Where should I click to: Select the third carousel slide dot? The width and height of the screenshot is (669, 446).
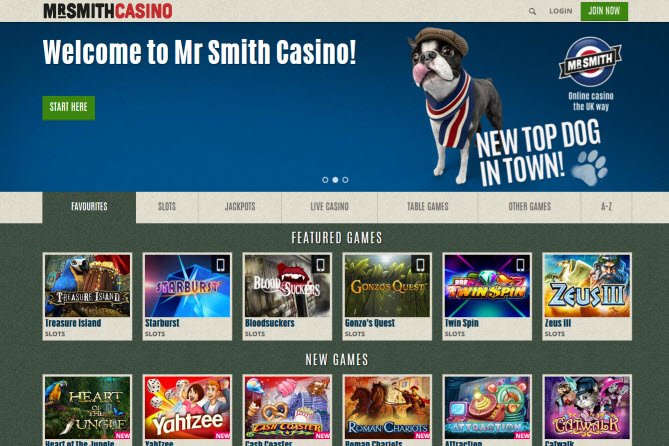pyautogui.click(x=345, y=180)
